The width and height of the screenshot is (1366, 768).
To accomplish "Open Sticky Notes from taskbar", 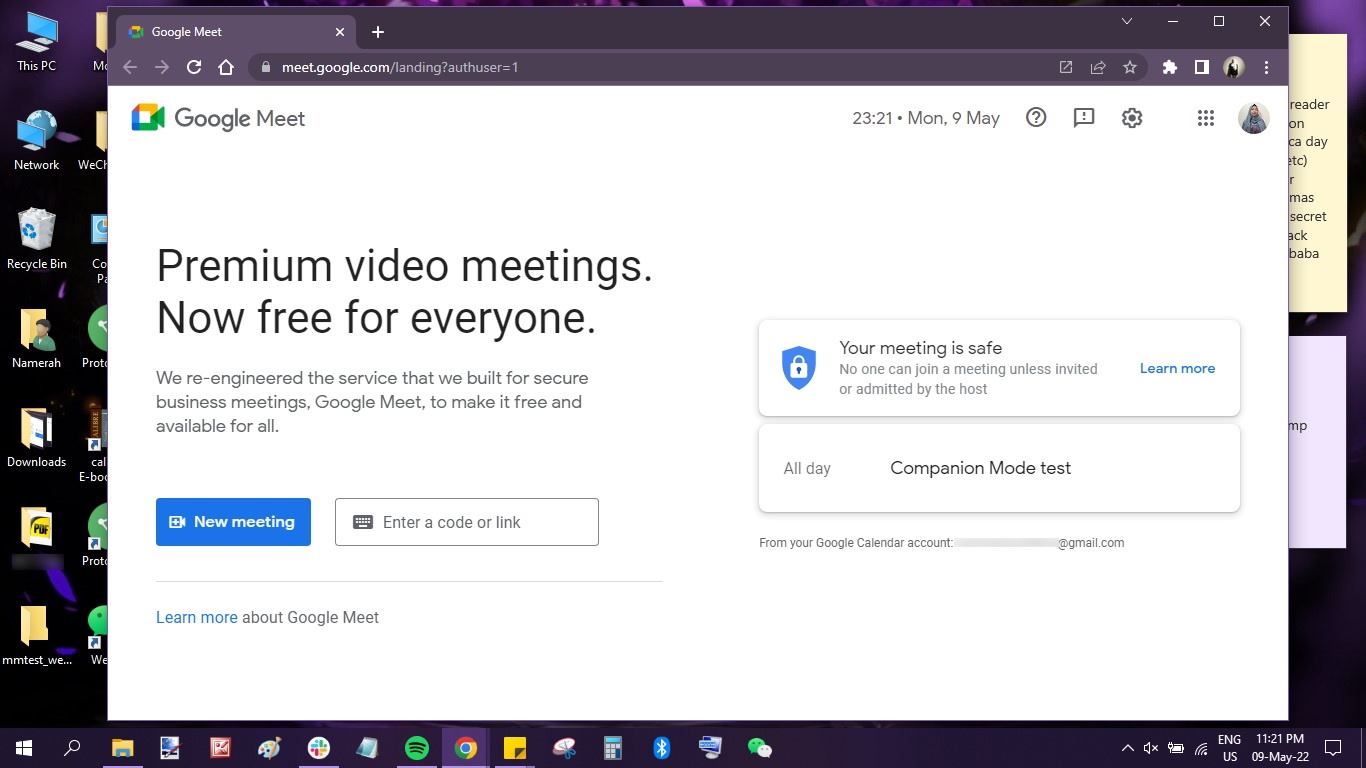I will pyautogui.click(x=514, y=747).
